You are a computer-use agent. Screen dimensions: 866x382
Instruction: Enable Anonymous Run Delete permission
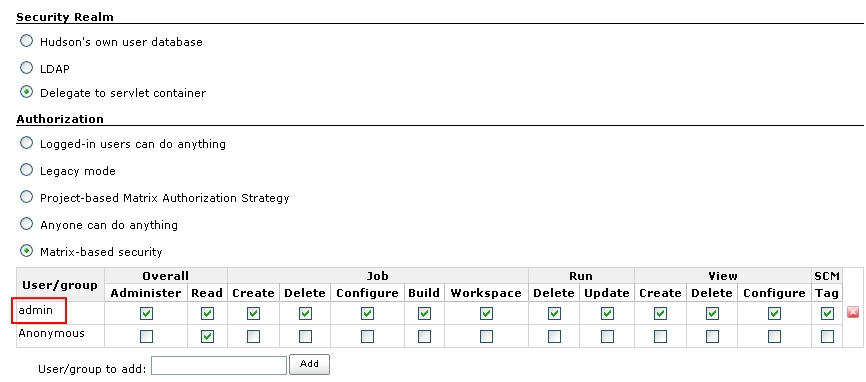pos(554,336)
